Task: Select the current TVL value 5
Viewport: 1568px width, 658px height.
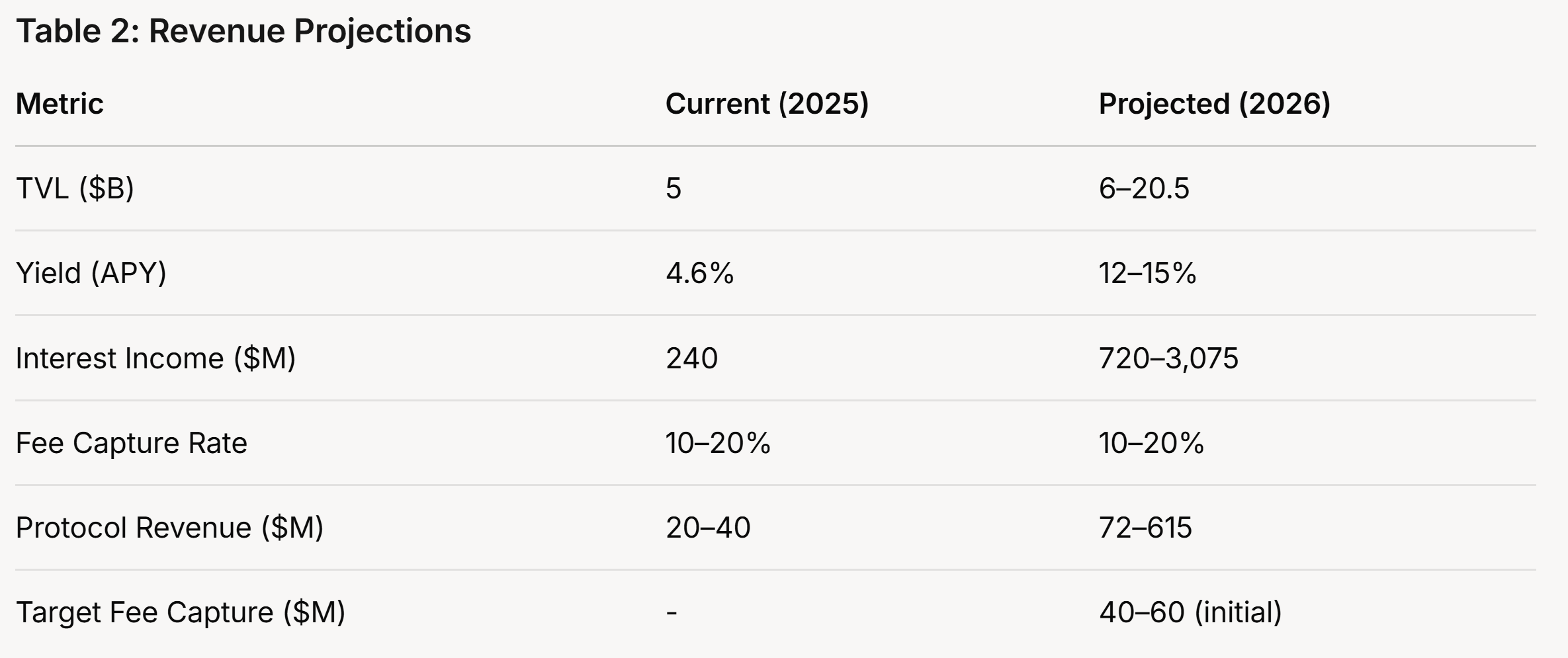Action: click(674, 188)
